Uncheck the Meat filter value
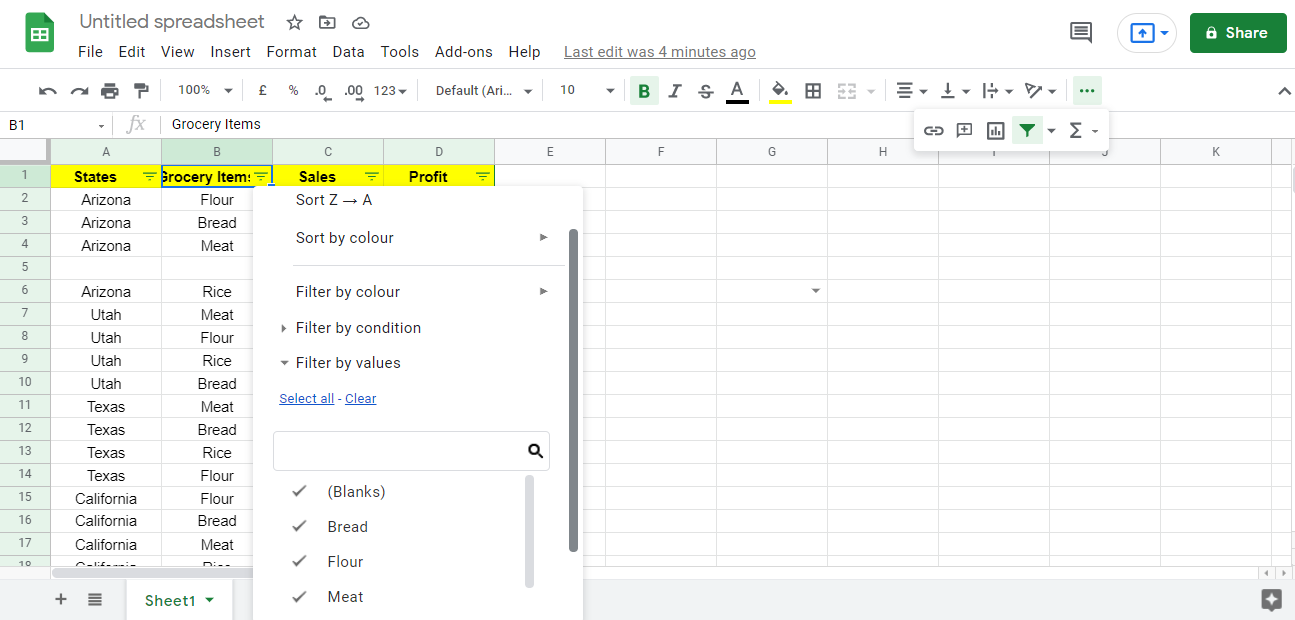This screenshot has width=1295, height=620. click(x=299, y=596)
